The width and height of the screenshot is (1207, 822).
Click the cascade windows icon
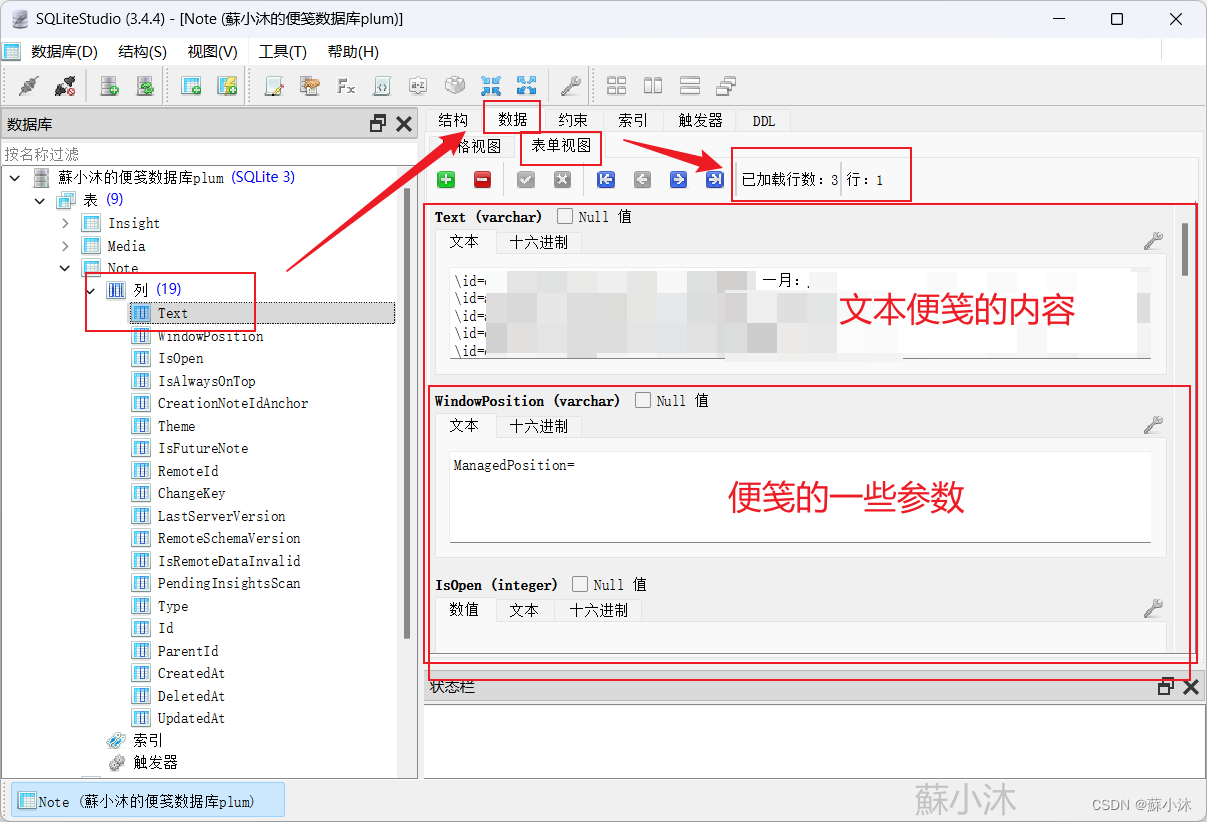[726, 86]
